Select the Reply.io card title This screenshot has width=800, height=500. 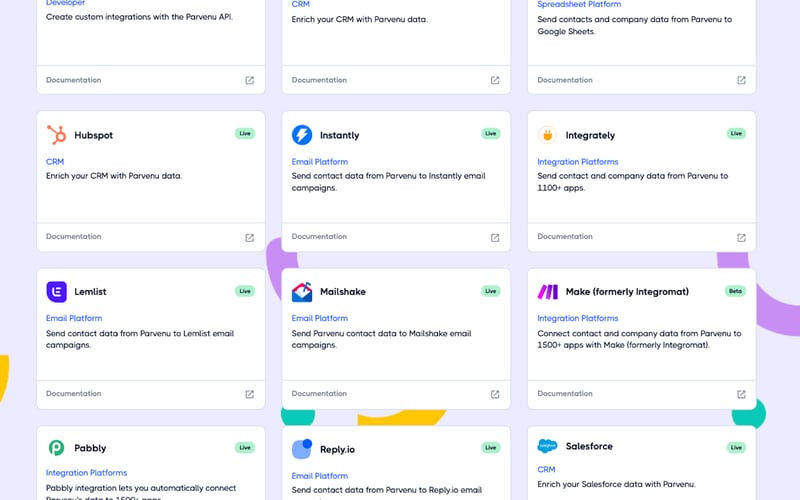[337, 449]
